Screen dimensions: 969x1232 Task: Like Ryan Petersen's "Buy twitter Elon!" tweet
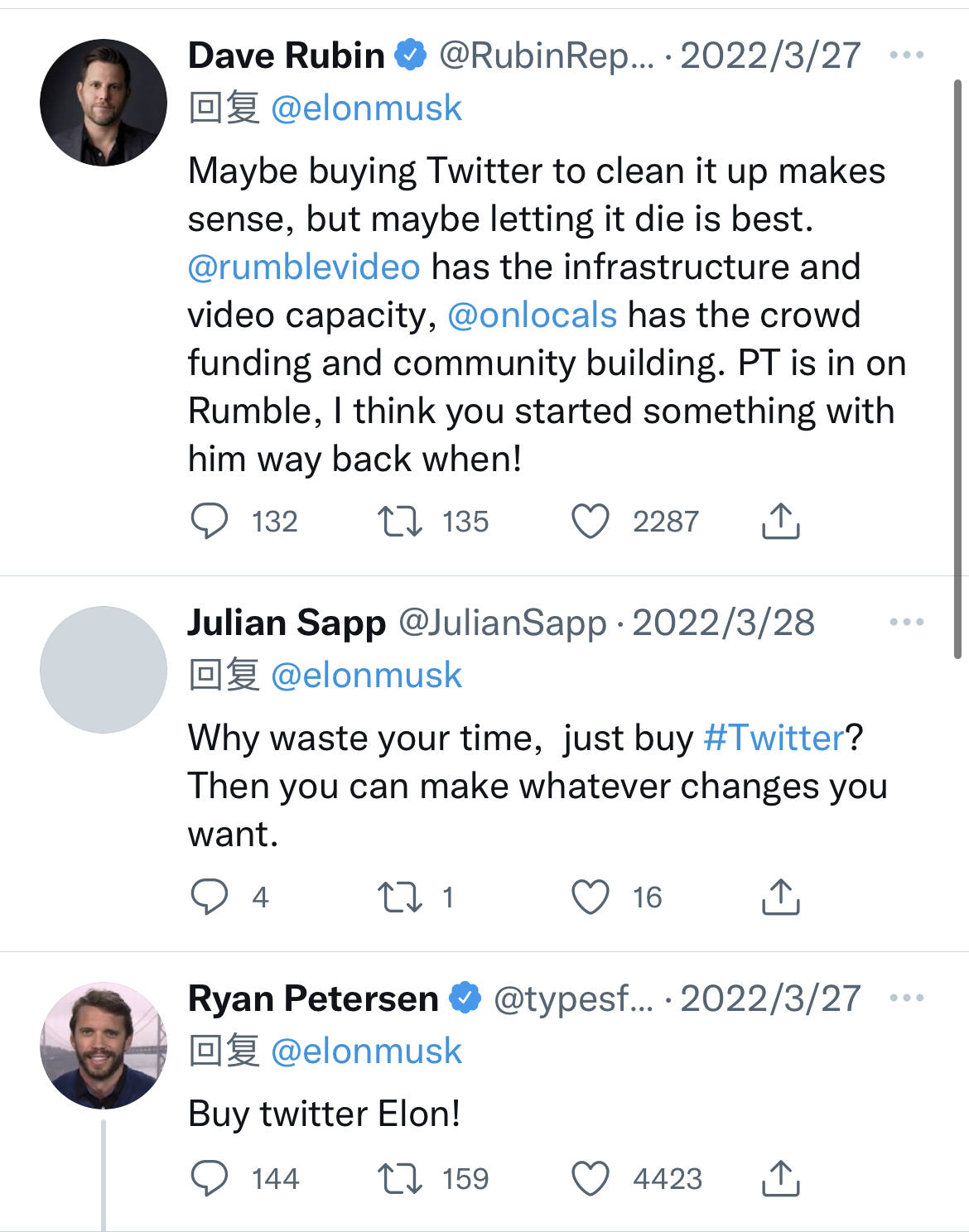591,1179
